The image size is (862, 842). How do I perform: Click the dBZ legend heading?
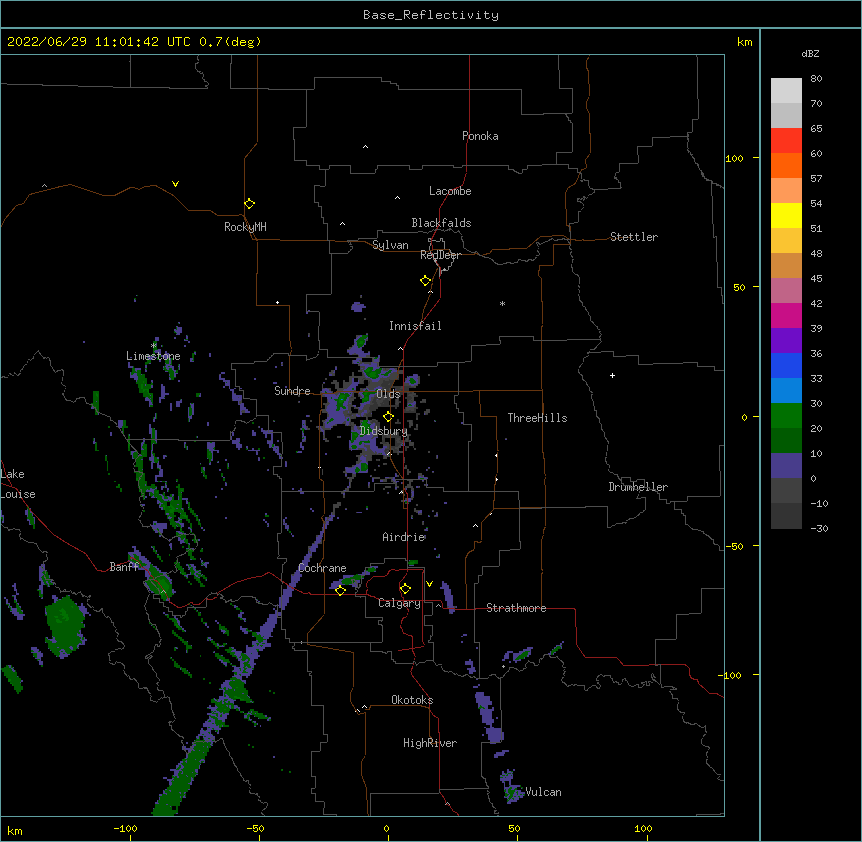810,54
